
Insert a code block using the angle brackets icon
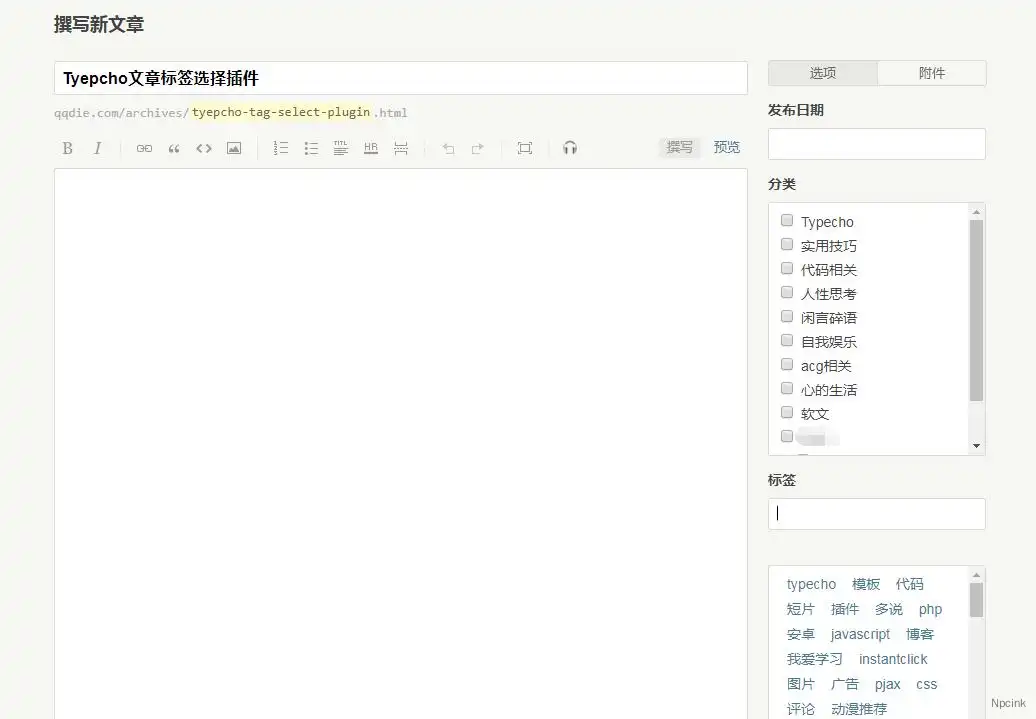pyautogui.click(x=204, y=148)
